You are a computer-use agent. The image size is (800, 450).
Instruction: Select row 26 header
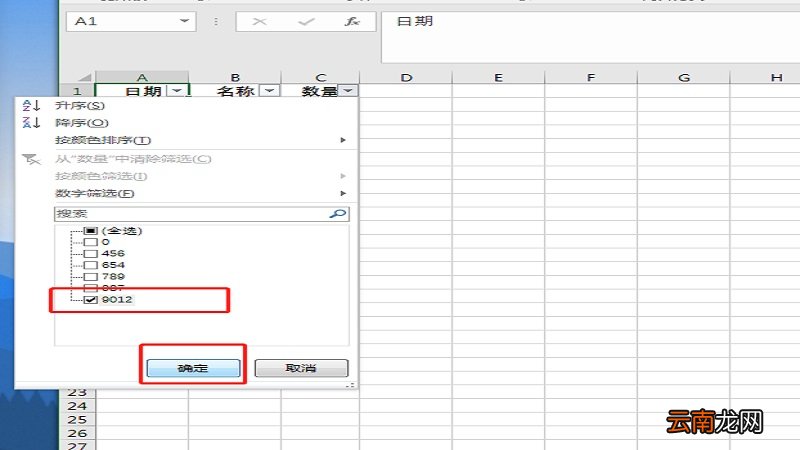77,433
